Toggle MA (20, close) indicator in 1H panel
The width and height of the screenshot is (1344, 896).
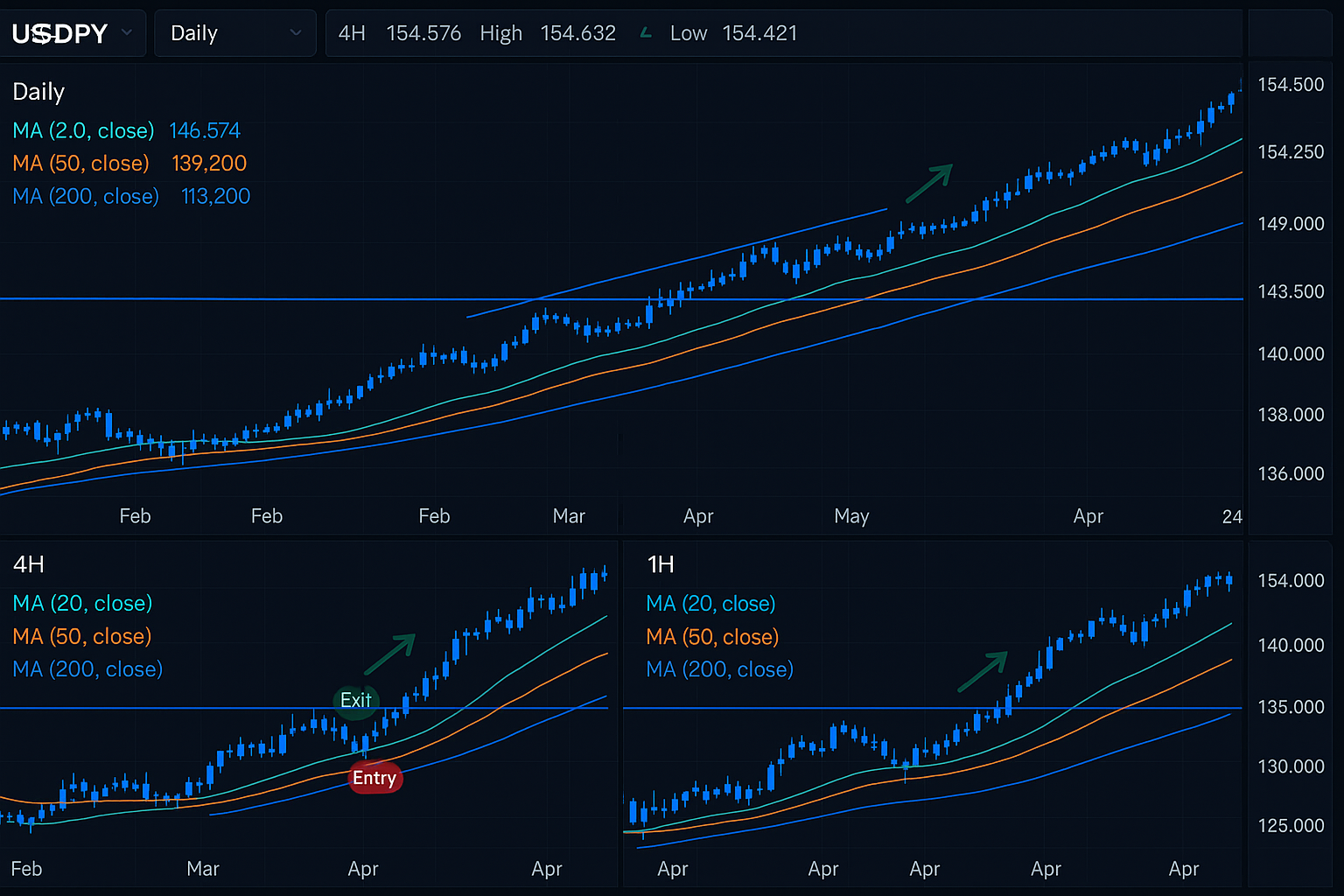[x=710, y=604]
